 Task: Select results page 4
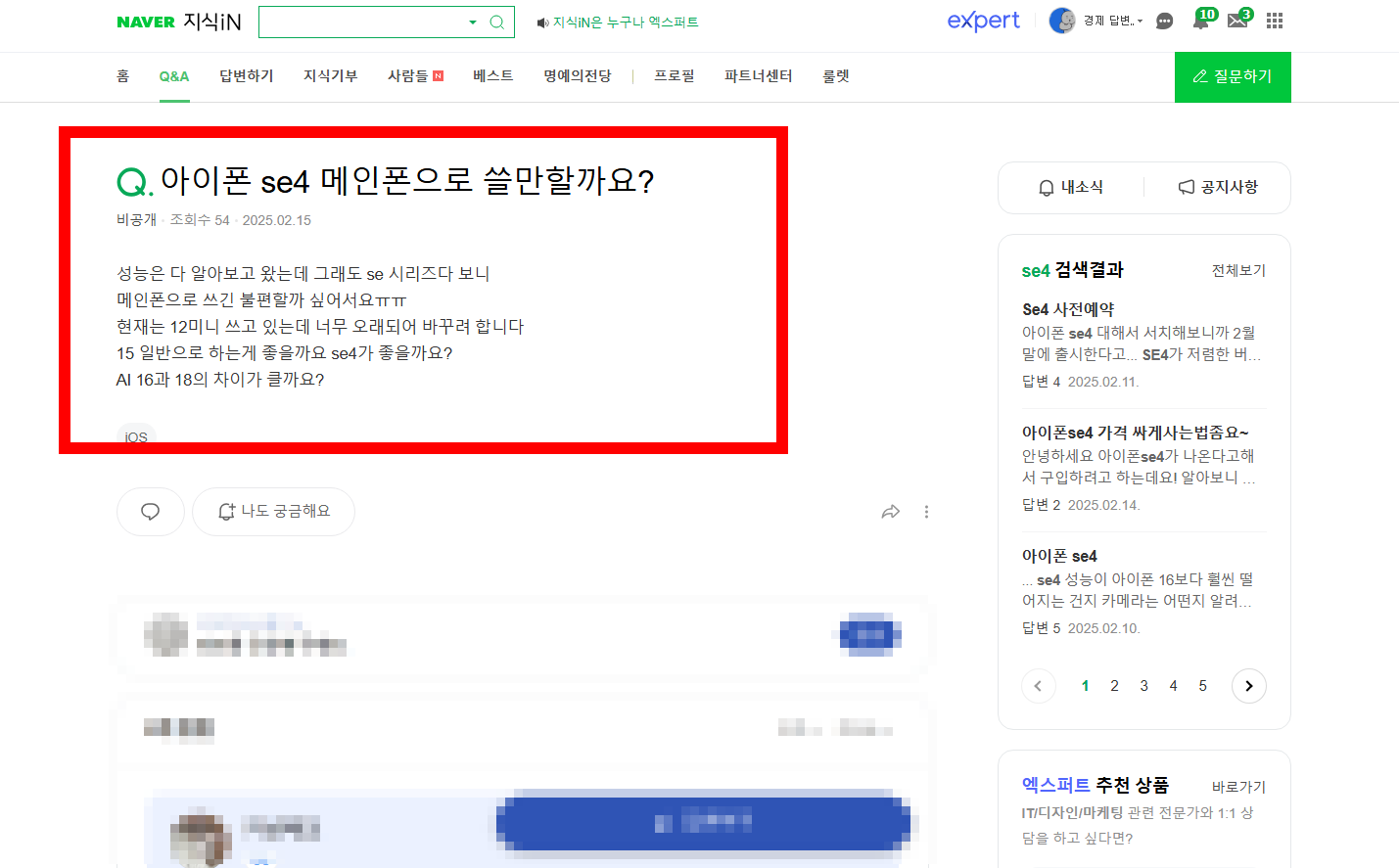click(1173, 686)
